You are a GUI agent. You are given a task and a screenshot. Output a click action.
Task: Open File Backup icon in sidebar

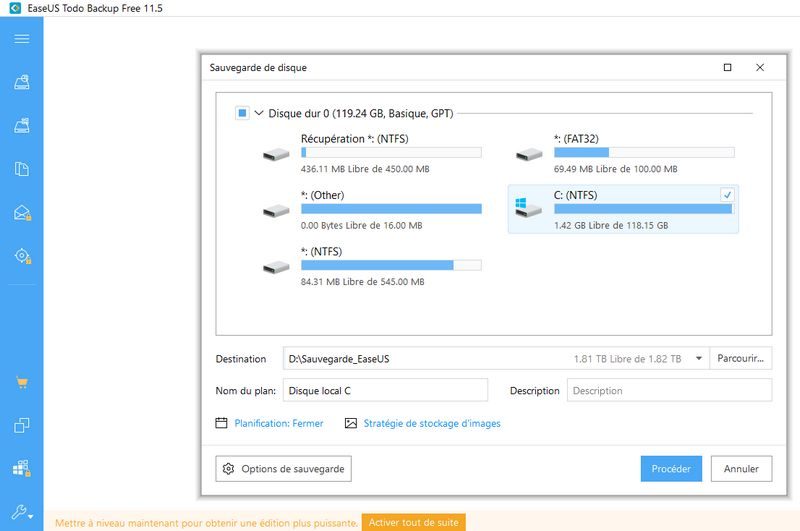point(21,169)
